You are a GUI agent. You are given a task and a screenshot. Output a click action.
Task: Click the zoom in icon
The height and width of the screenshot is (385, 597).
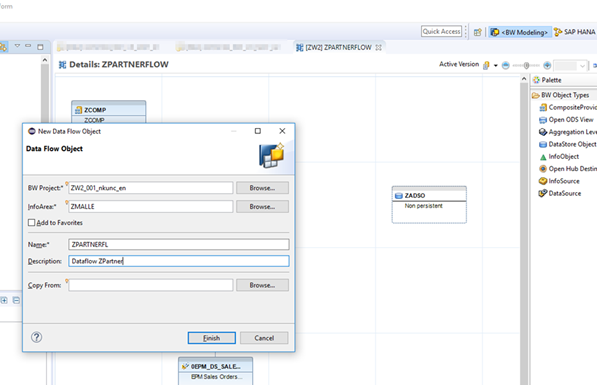coord(547,65)
